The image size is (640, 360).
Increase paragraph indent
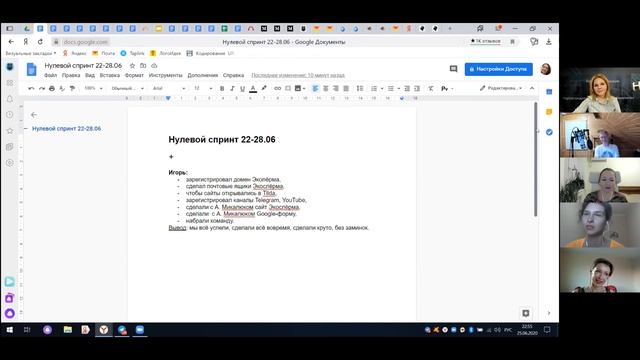point(417,88)
